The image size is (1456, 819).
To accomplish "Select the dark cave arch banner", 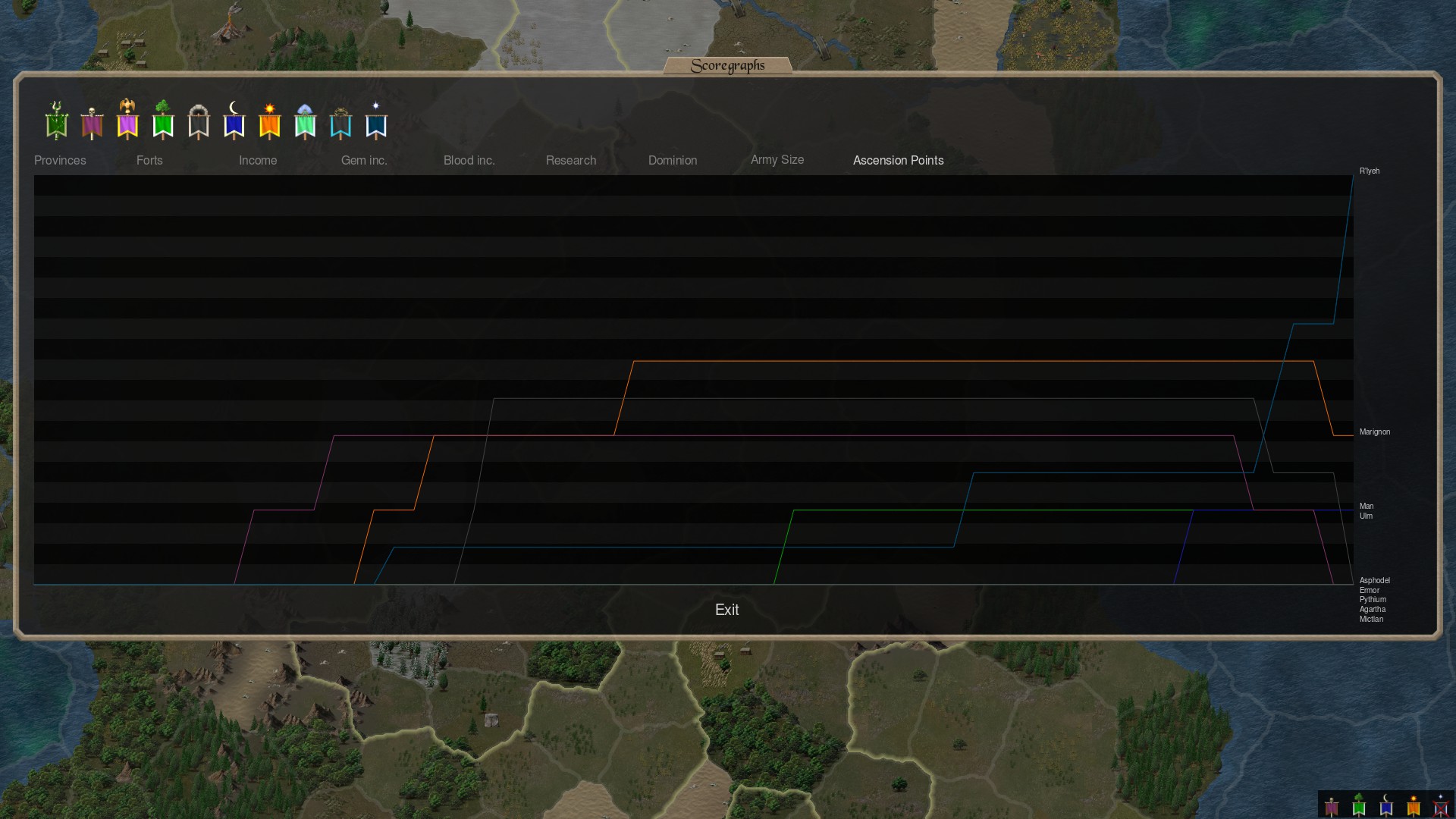I will click(x=199, y=122).
